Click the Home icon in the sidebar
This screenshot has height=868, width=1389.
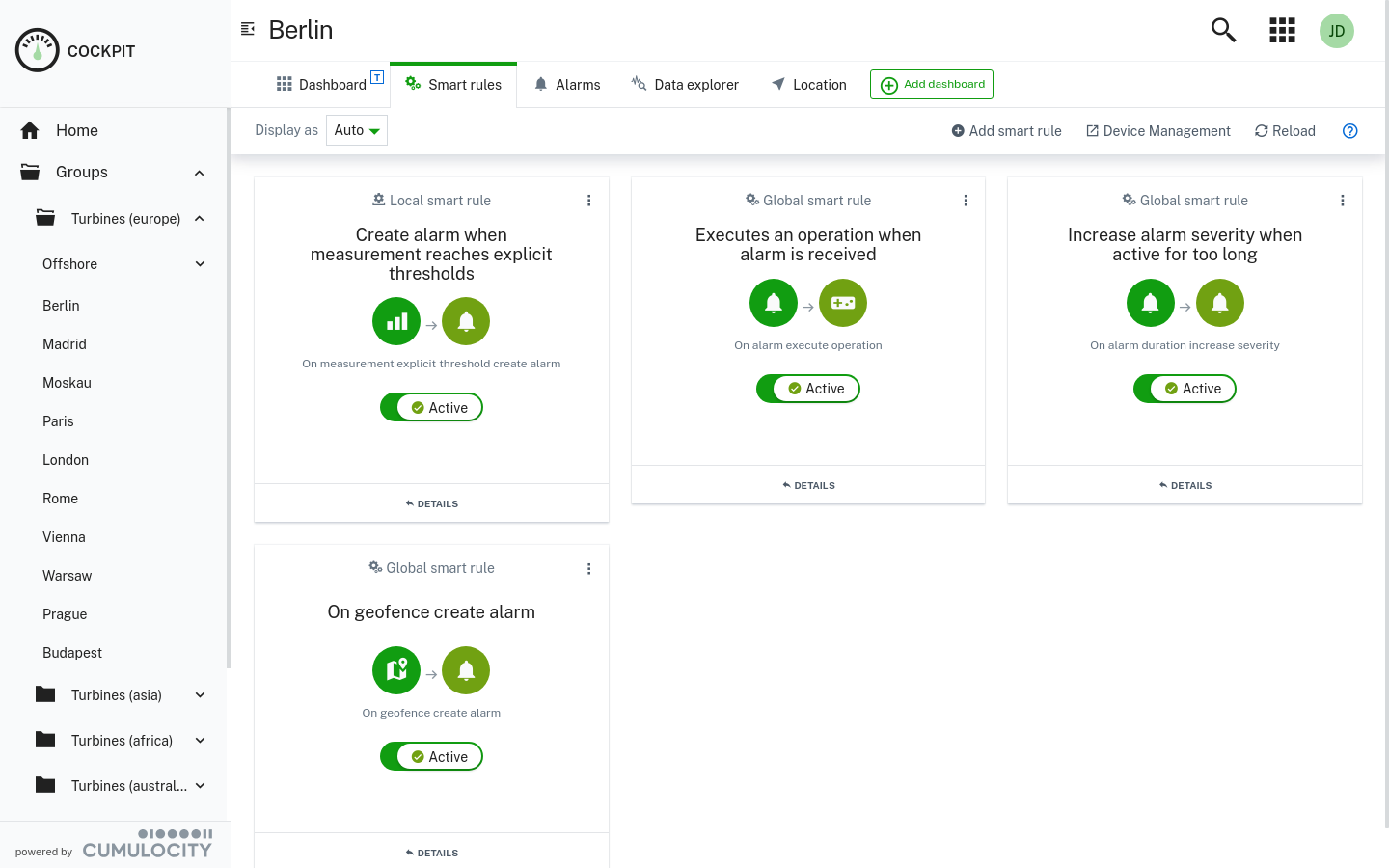pyautogui.click(x=31, y=130)
